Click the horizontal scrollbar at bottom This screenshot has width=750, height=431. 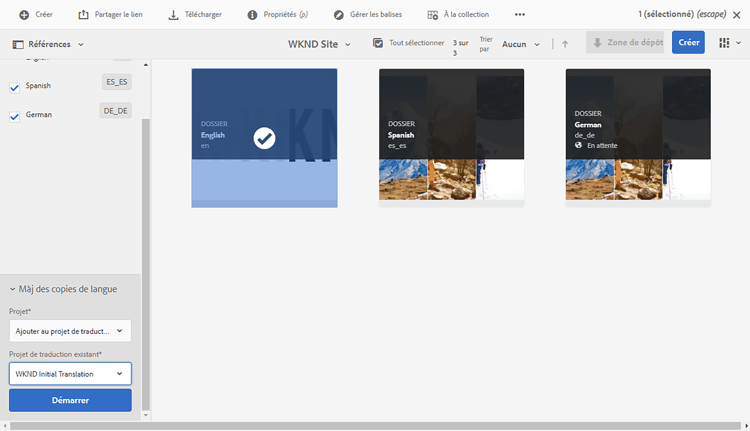[375, 426]
